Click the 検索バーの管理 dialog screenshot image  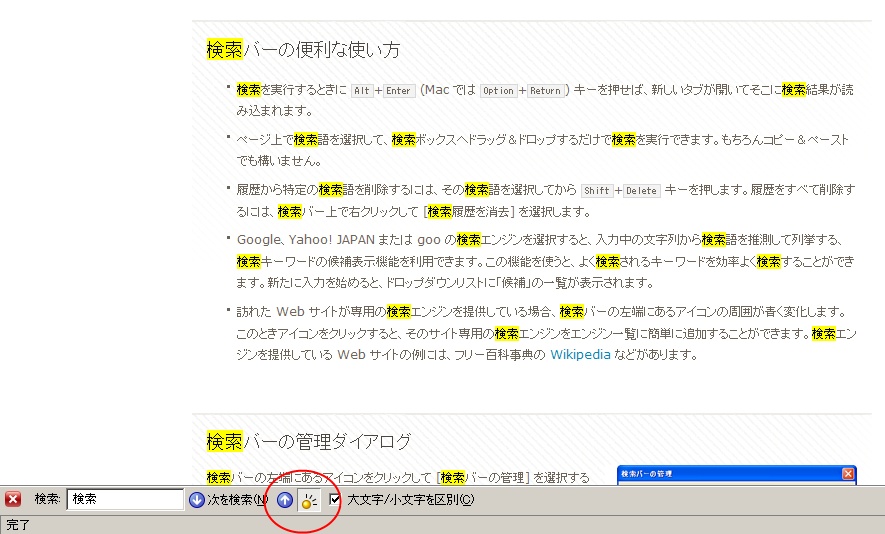point(737,475)
